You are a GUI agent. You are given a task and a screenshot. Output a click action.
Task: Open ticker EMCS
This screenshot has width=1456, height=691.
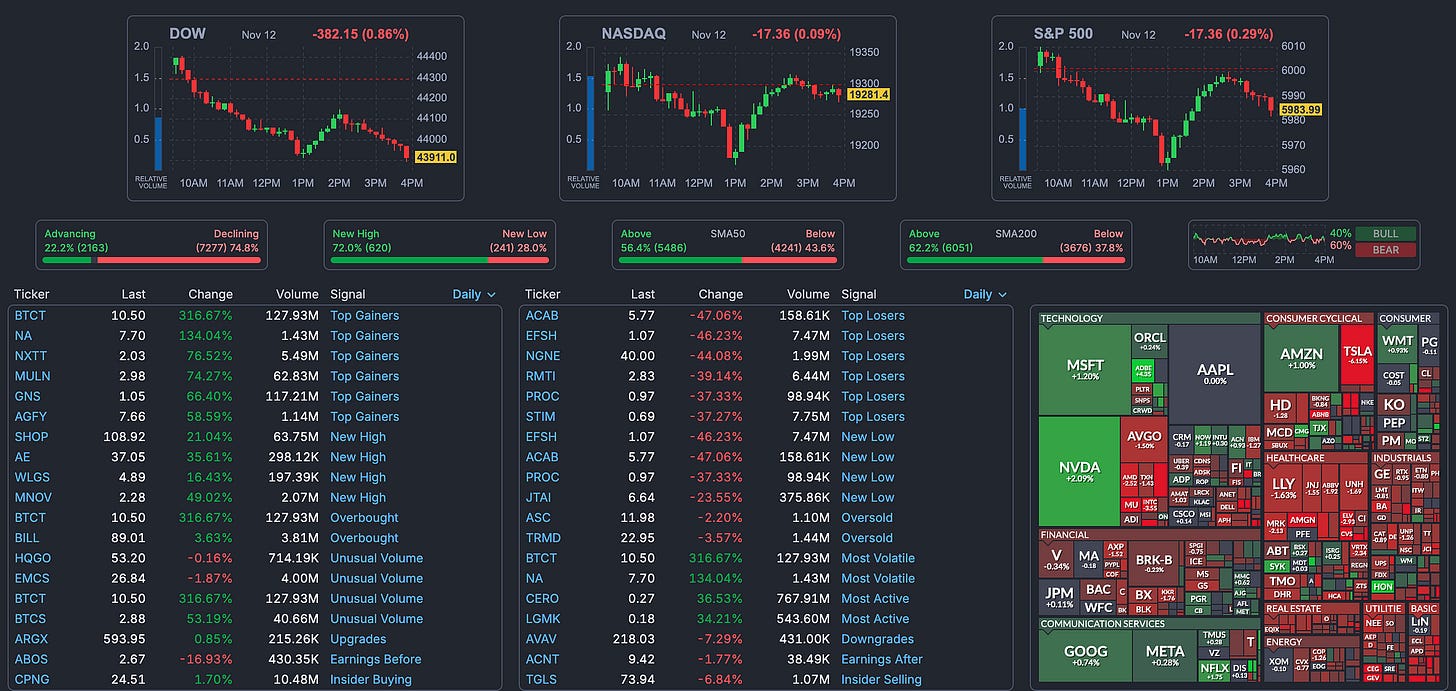(32, 578)
